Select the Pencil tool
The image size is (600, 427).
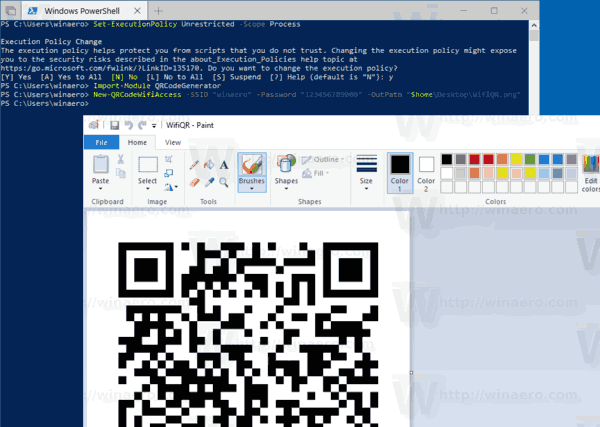coord(194,165)
